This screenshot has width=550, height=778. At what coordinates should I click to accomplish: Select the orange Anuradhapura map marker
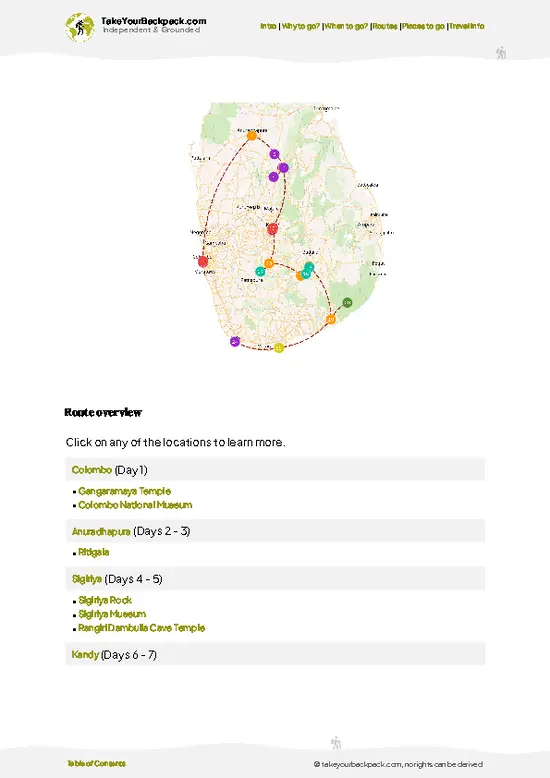[252, 135]
